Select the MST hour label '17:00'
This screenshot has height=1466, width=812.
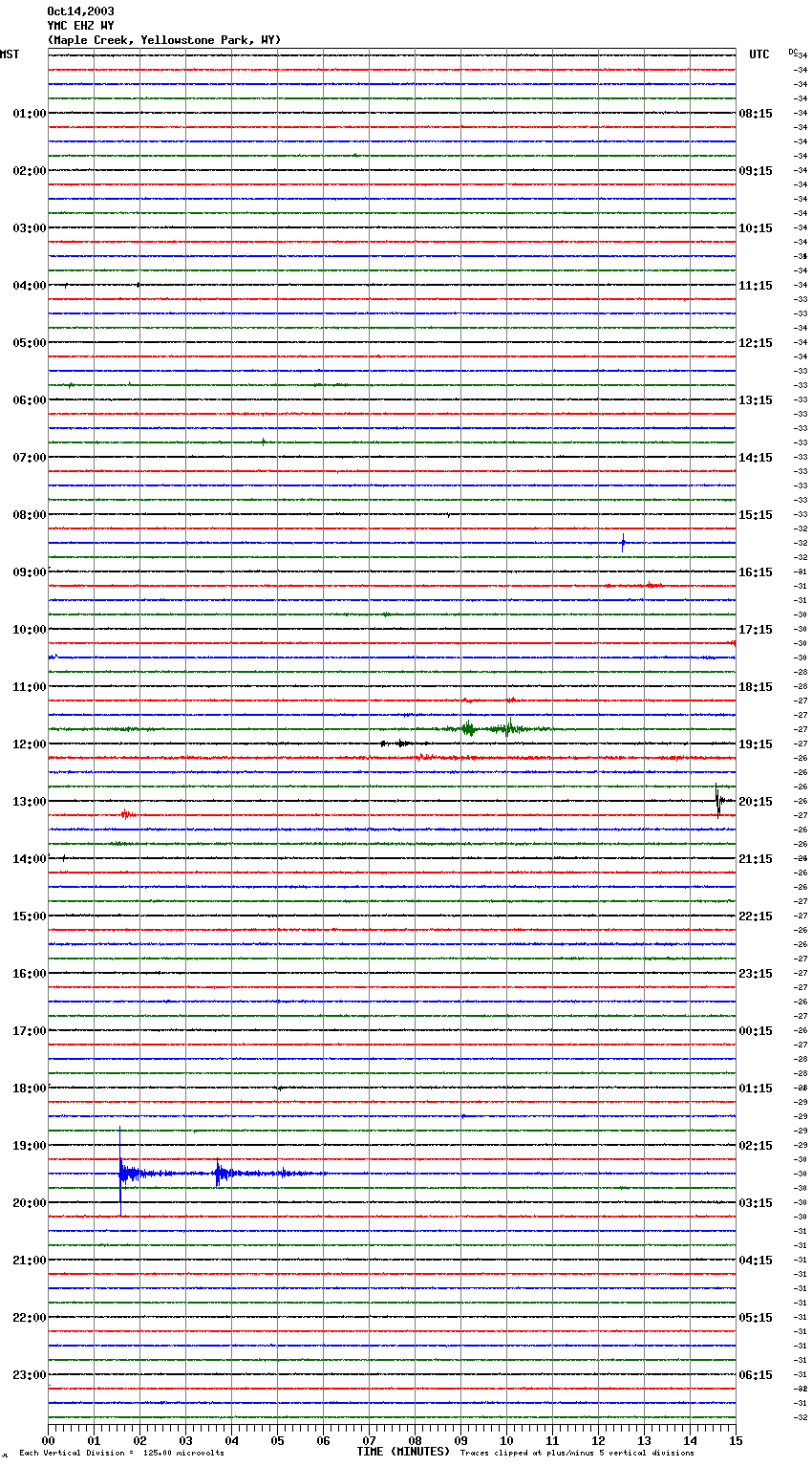[30, 1031]
